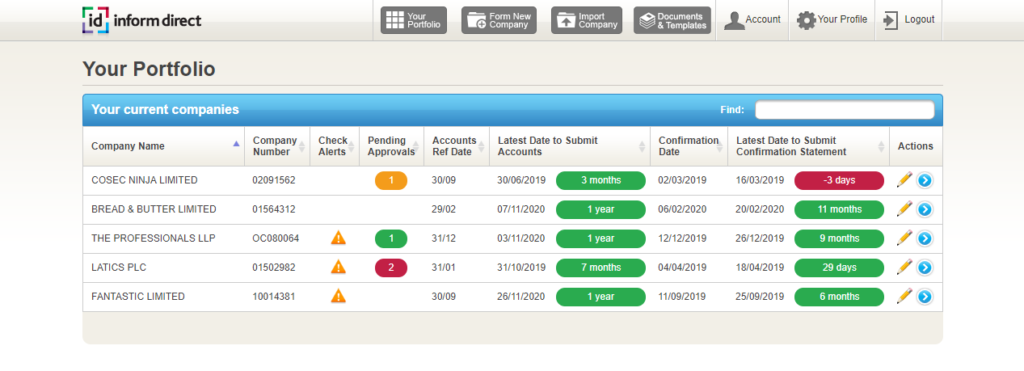Select BREAD & BUTTER LIMITED company name
The height and width of the screenshot is (371, 1024).
[x=154, y=210]
